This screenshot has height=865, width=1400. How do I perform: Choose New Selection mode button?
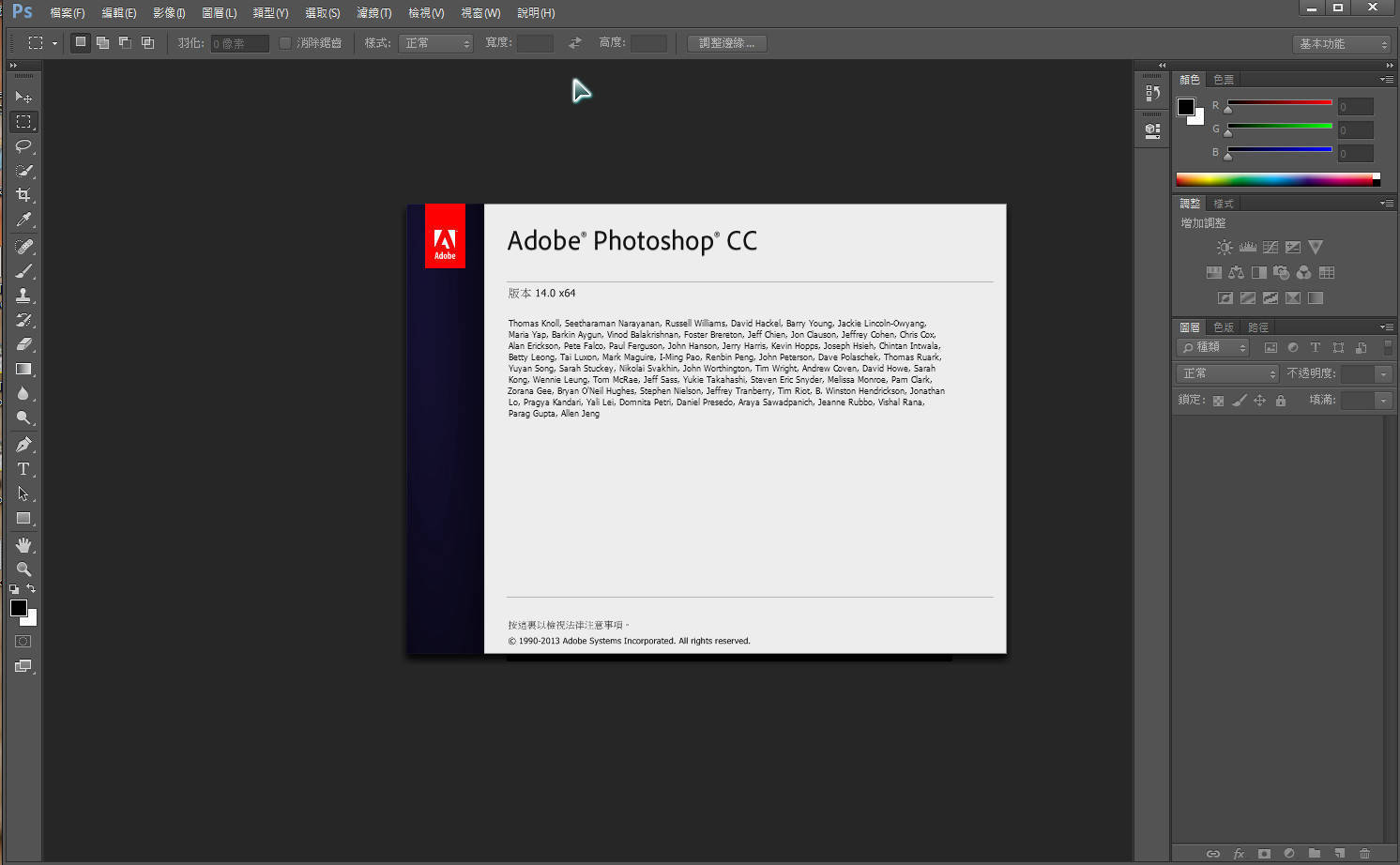coord(81,43)
